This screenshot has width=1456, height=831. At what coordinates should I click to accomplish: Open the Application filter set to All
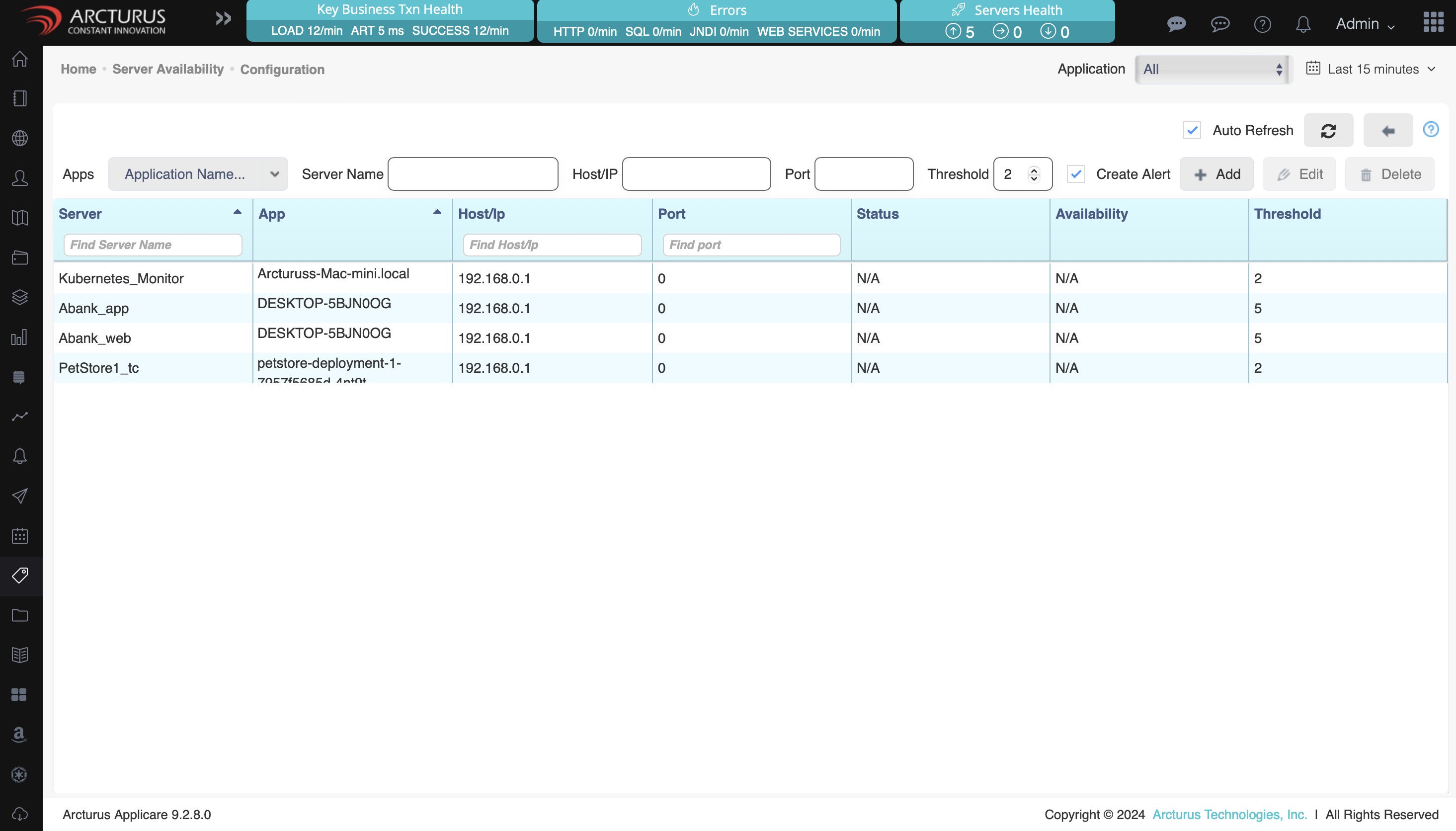click(x=1212, y=69)
